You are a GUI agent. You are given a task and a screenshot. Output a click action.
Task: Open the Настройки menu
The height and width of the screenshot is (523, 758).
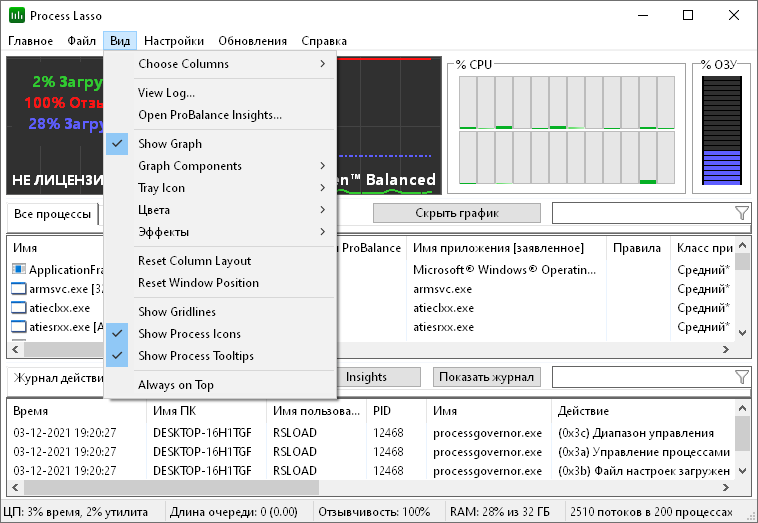(174, 41)
